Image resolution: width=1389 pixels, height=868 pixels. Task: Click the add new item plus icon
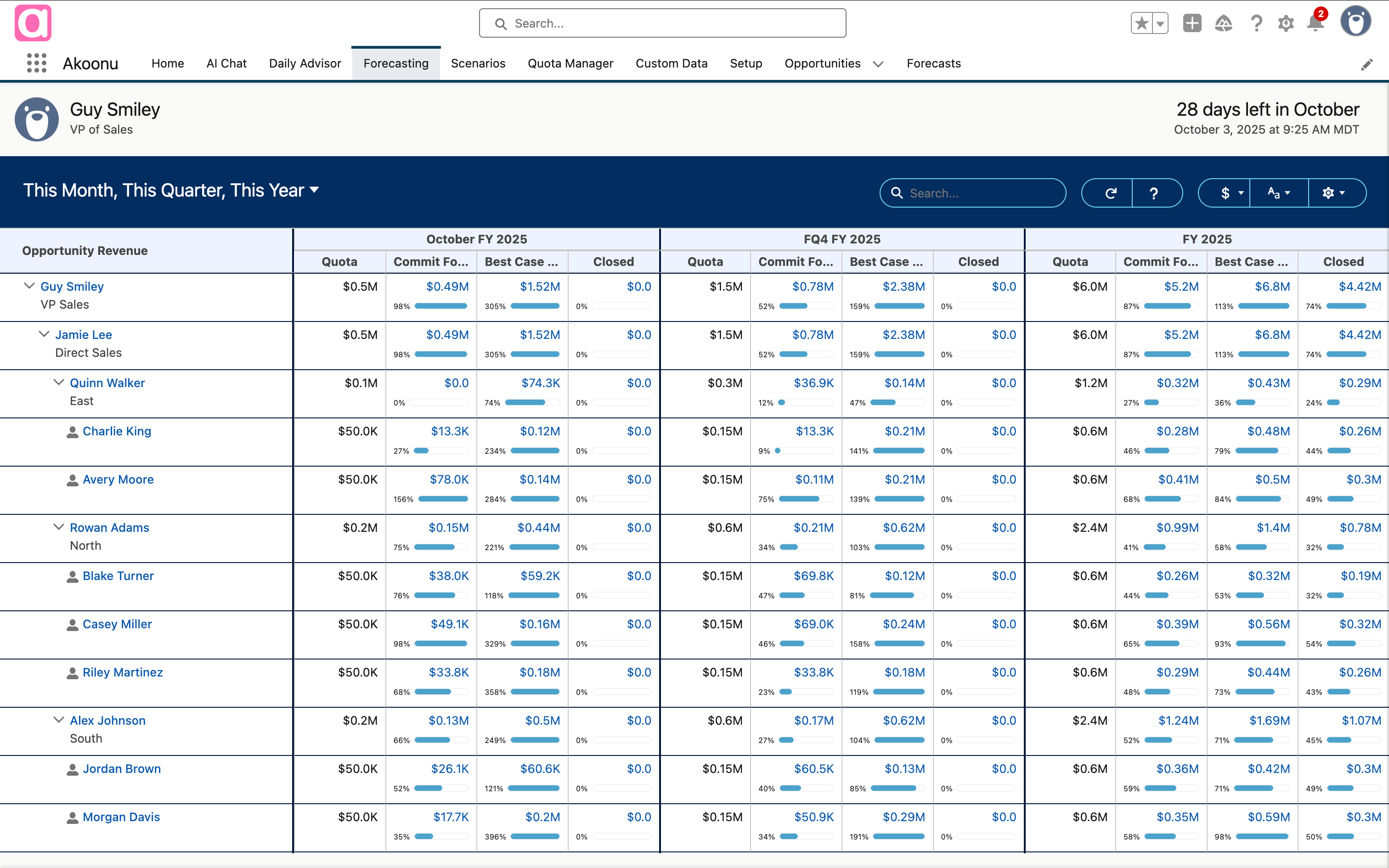click(1193, 23)
